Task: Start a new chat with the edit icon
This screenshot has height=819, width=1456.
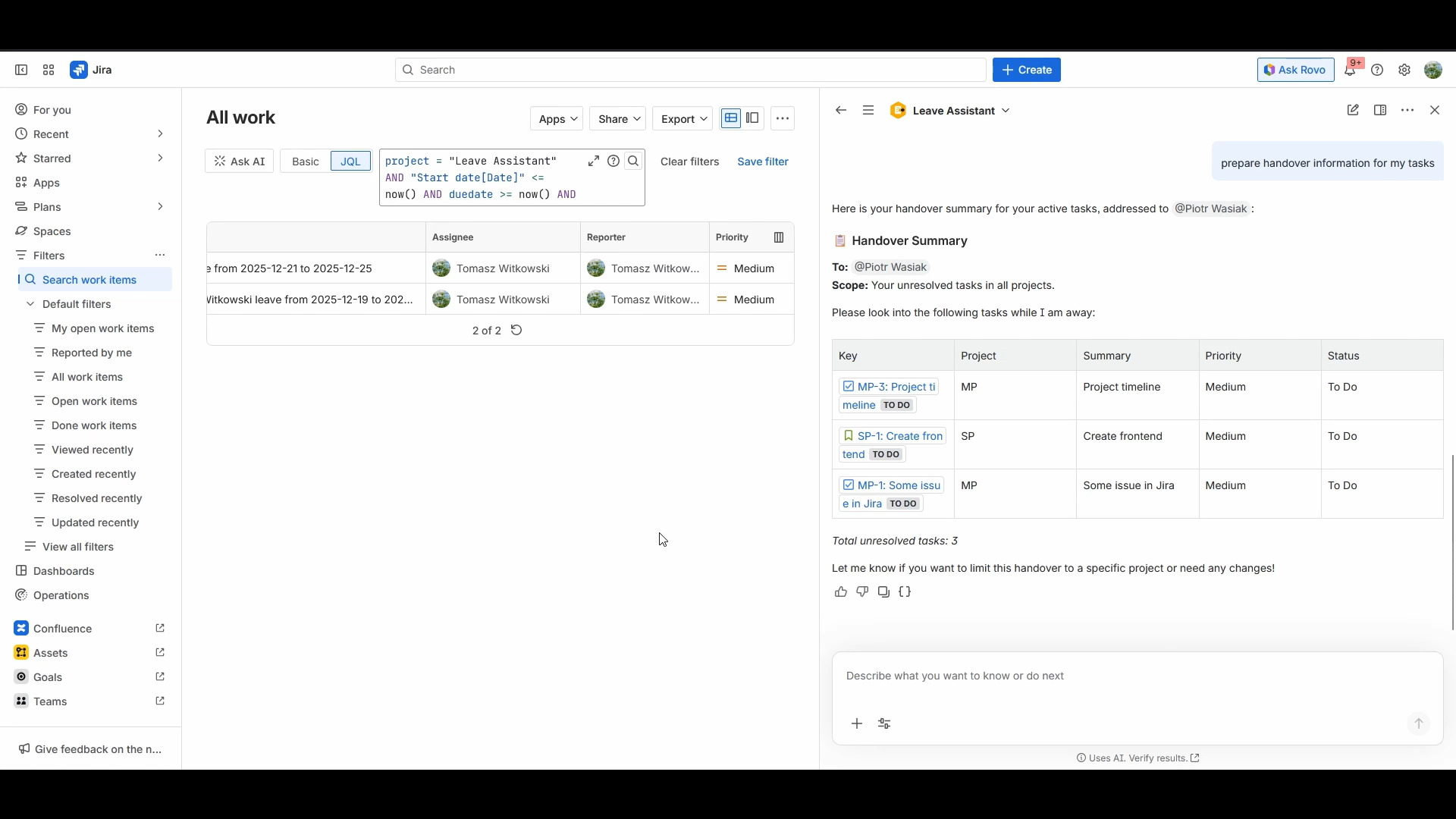Action: coord(1353,111)
